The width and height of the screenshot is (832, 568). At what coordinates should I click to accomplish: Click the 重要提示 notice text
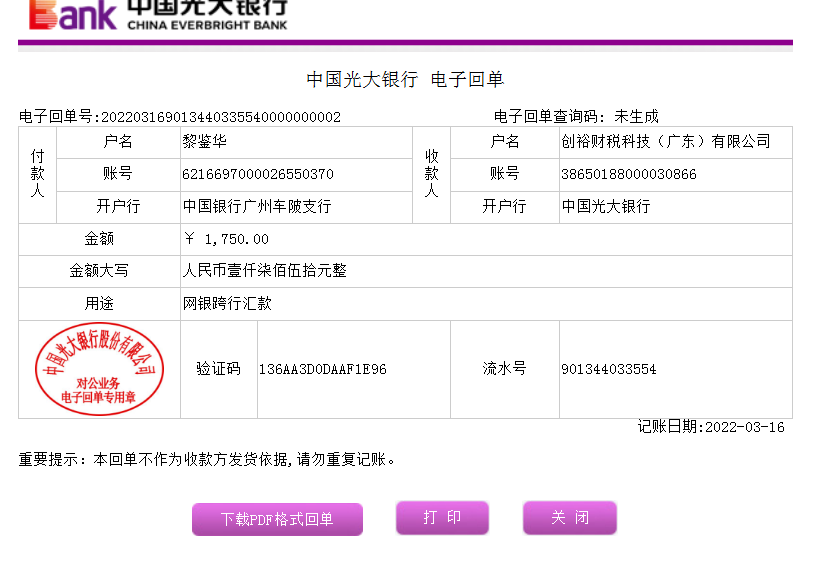click(208, 460)
